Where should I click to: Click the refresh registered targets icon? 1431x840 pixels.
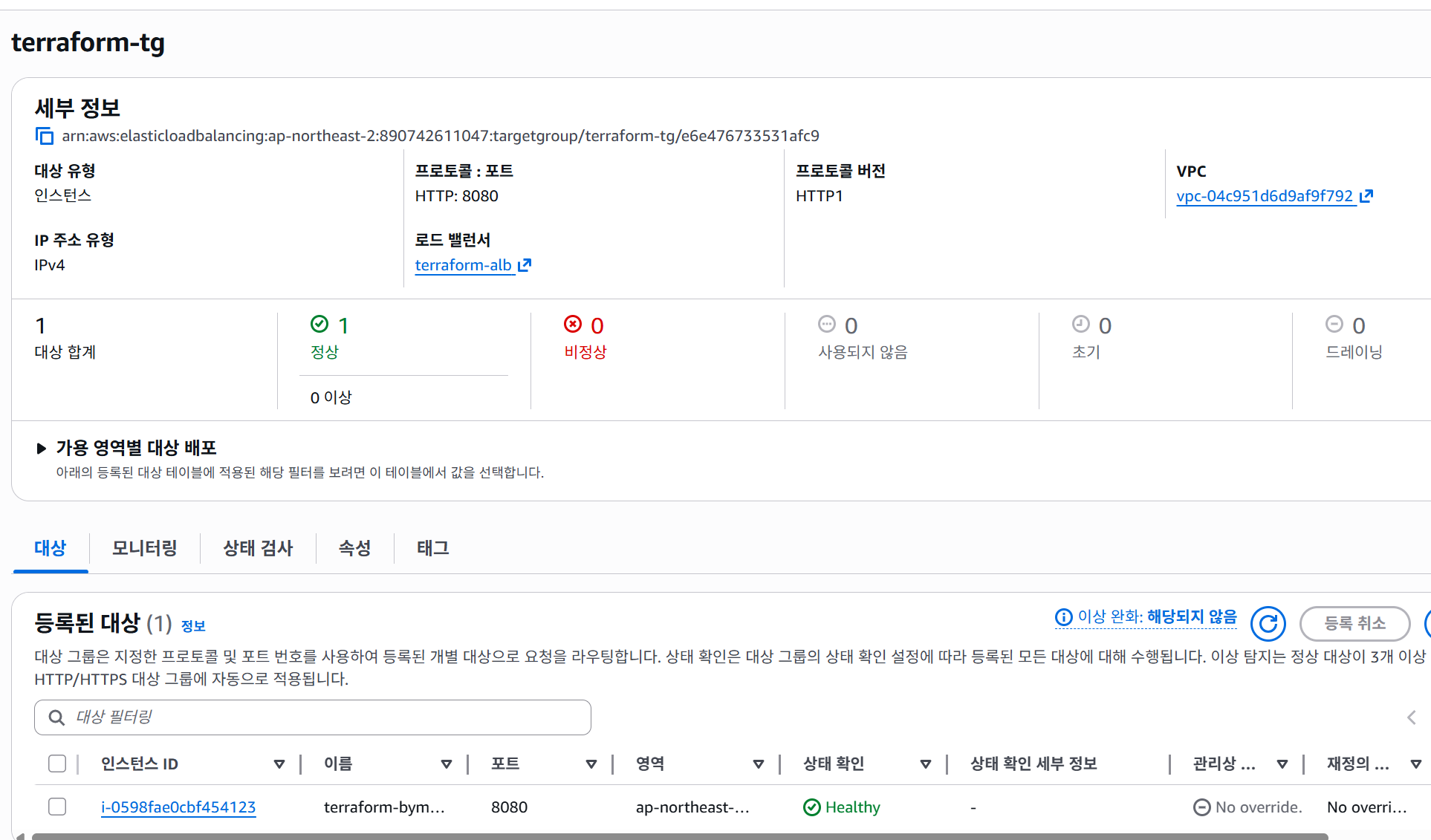[1268, 623]
